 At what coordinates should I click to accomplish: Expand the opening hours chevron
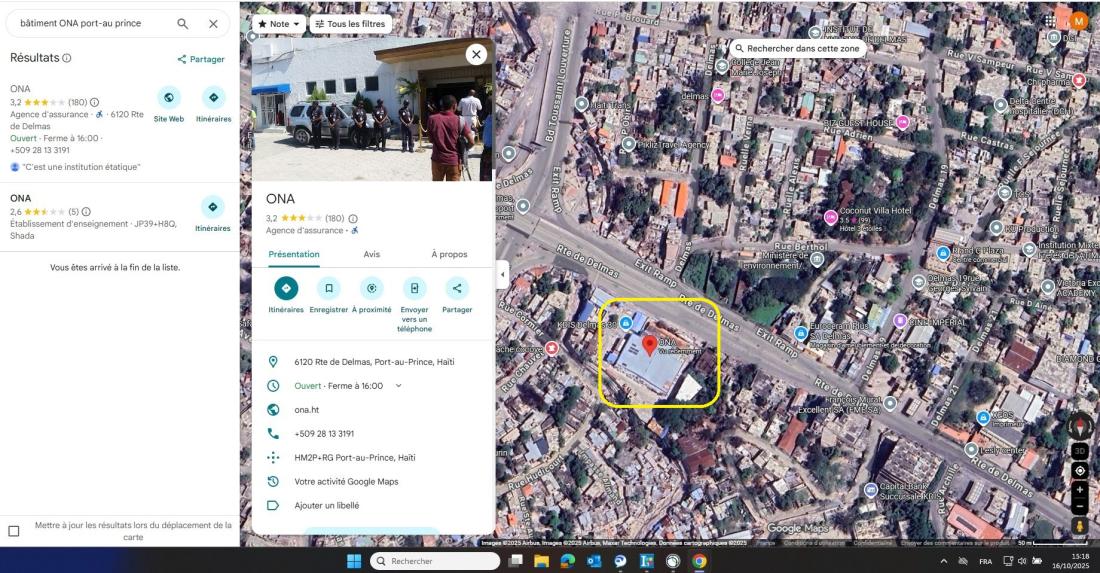click(399, 386)
